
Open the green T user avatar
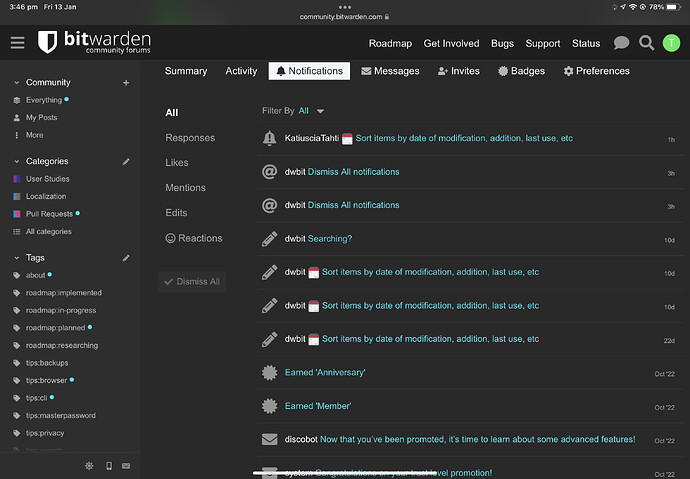(x=671, y=43)
